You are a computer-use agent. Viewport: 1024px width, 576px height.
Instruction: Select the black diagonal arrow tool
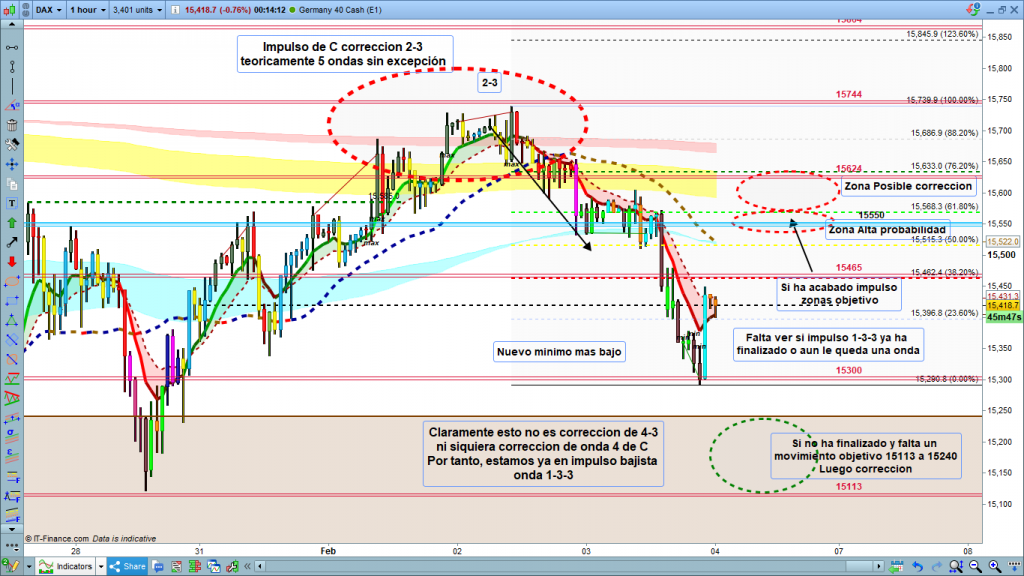(x=12, y=242)
